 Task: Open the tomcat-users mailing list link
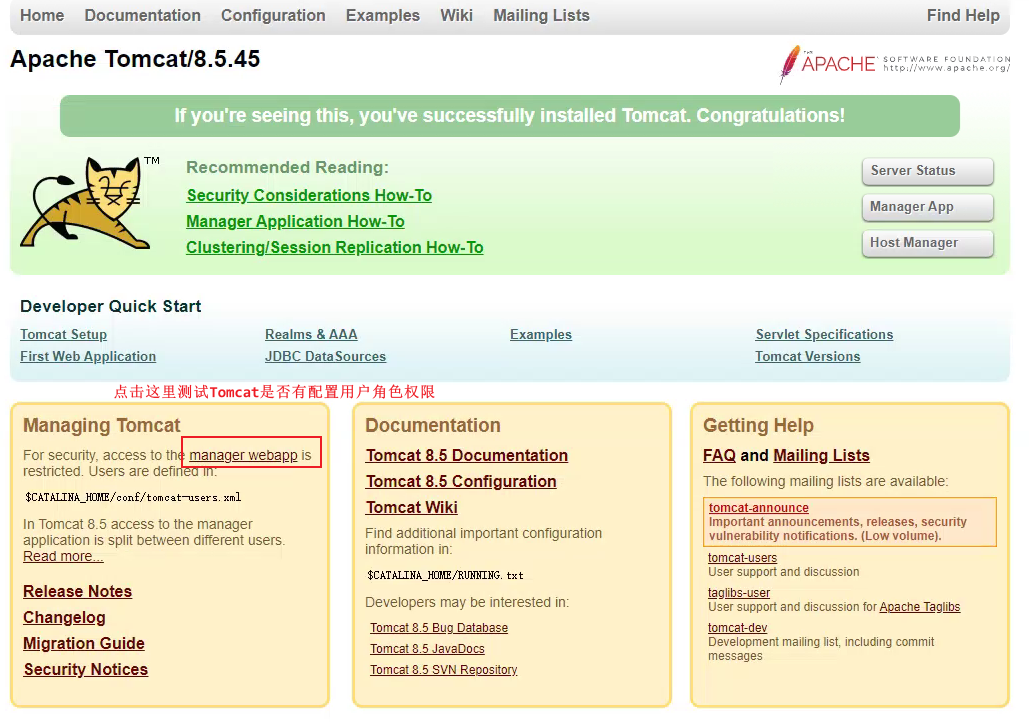click(x=742, y=558)
